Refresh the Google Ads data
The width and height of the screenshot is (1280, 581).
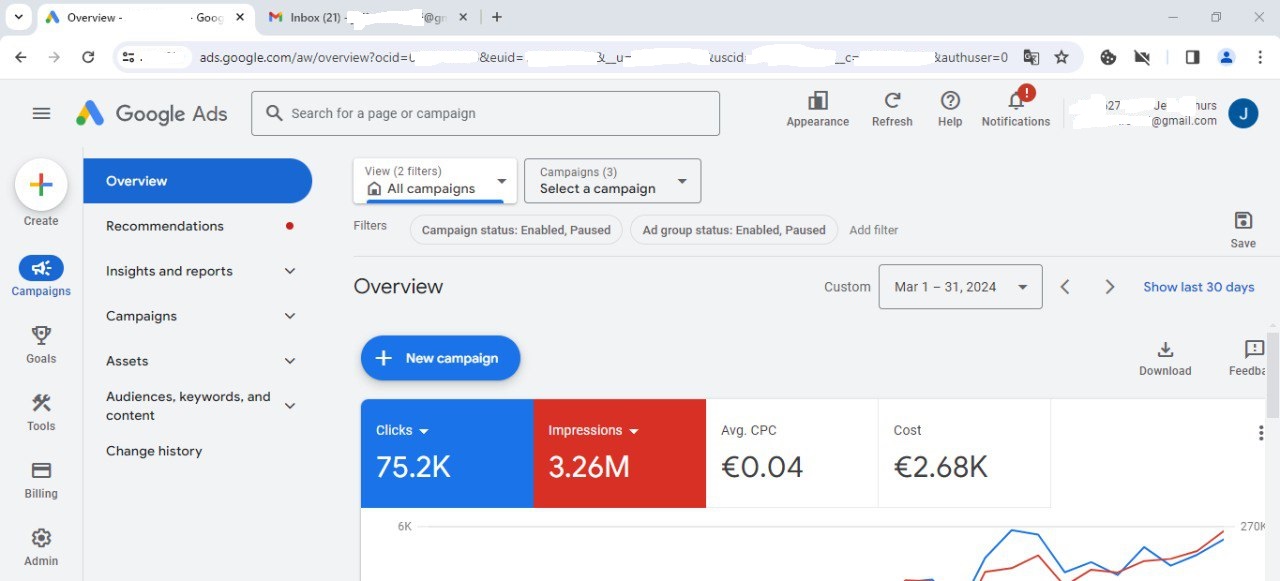click(x=892, y=109)
